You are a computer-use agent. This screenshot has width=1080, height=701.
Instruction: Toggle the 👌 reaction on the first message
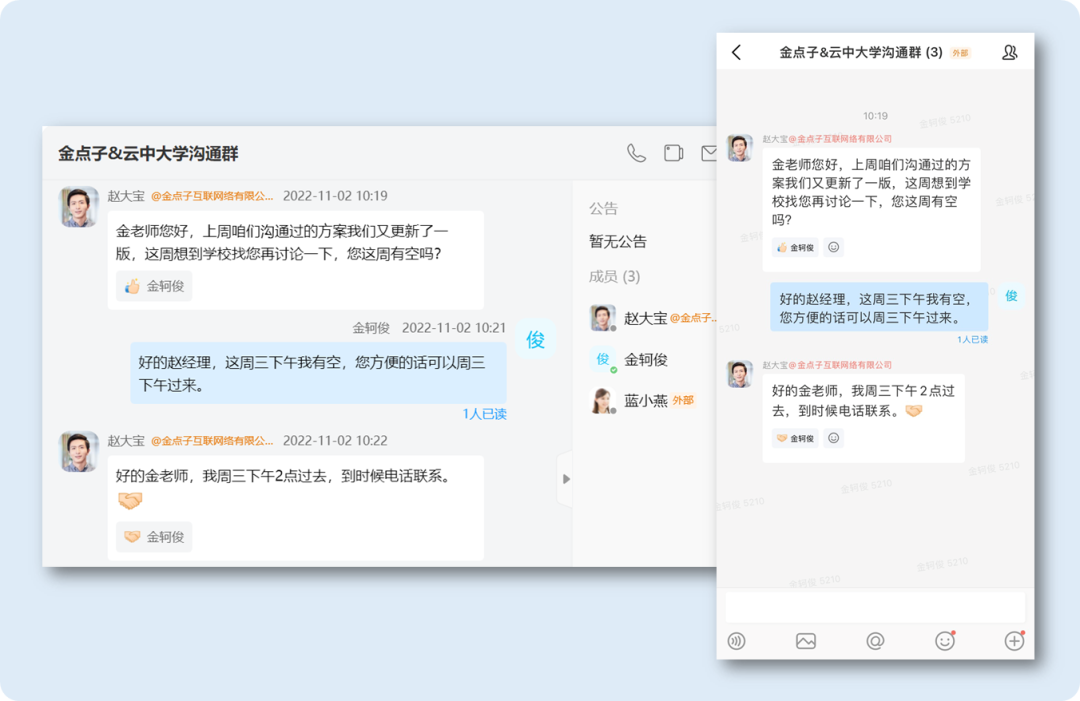point(152,285)
